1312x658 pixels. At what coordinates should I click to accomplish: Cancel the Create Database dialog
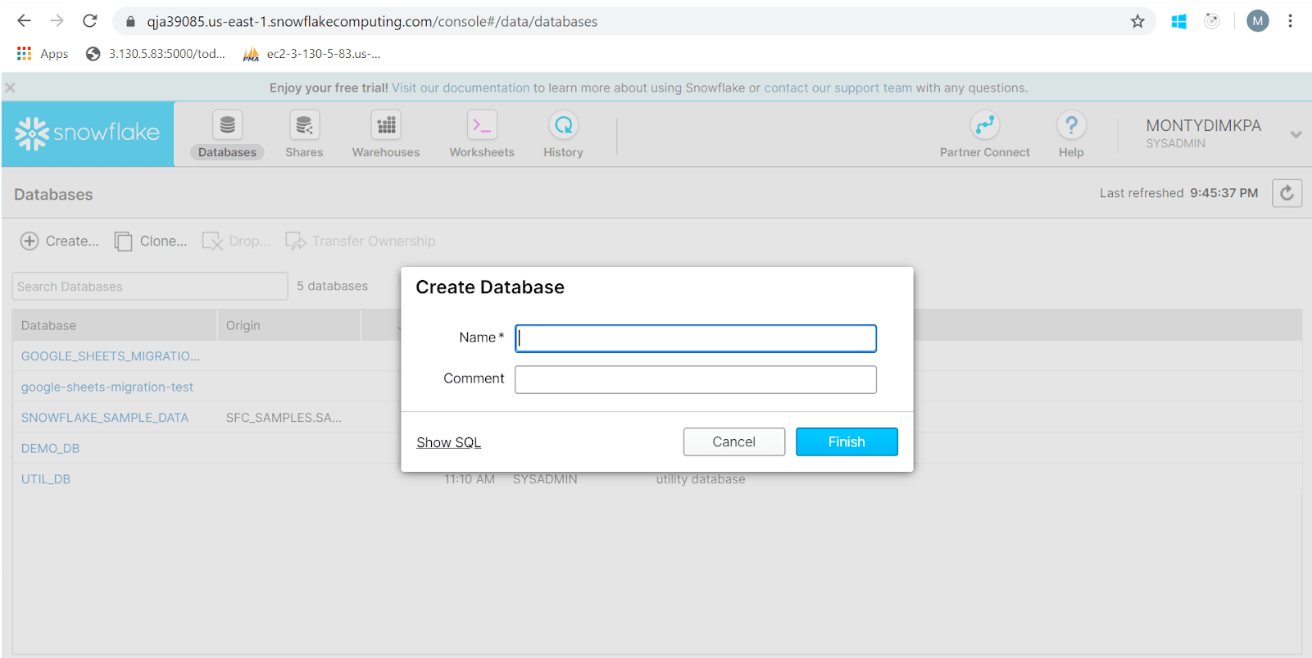point(733,441)
